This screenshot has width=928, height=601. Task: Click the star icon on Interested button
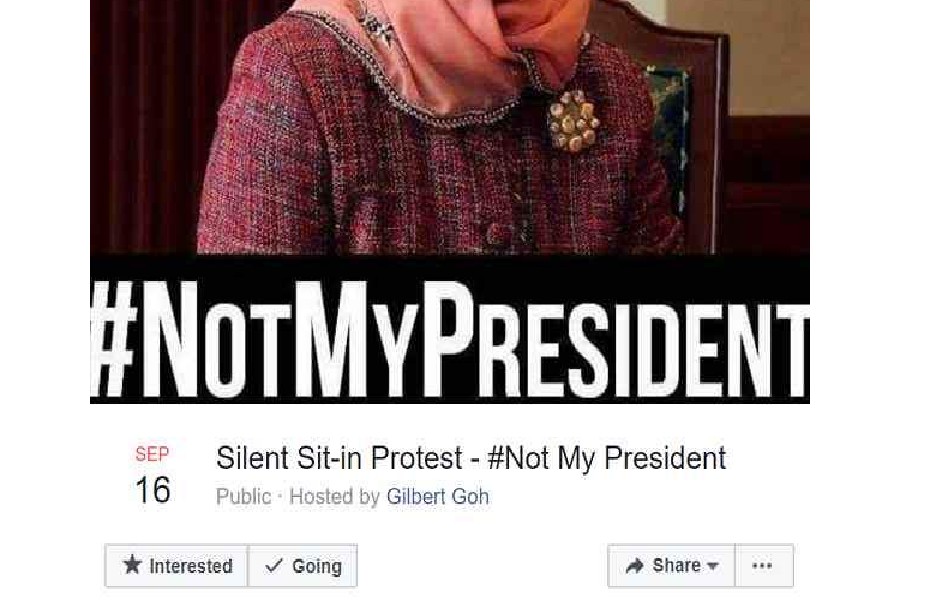pos(133,565)
